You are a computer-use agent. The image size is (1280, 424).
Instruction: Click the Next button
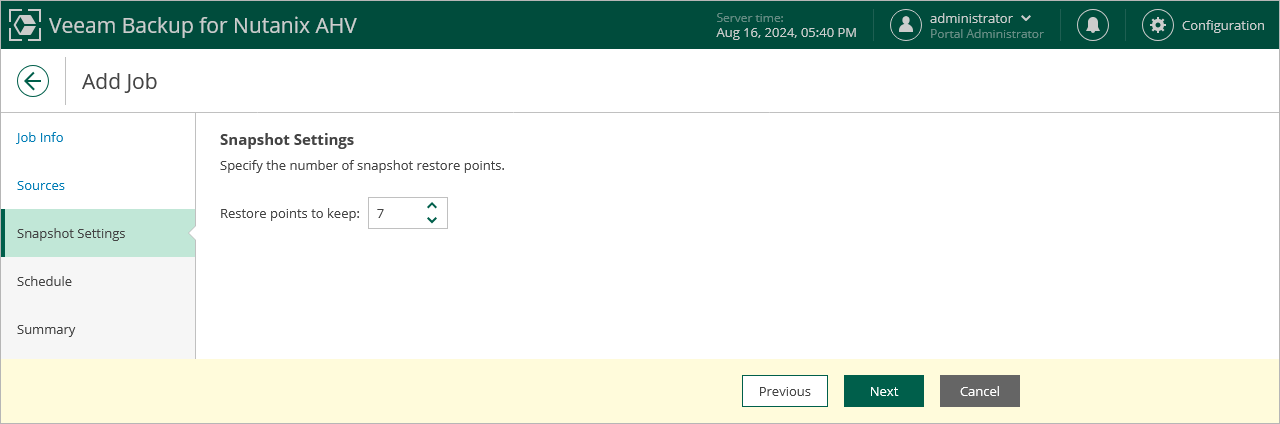pos(884,391)
